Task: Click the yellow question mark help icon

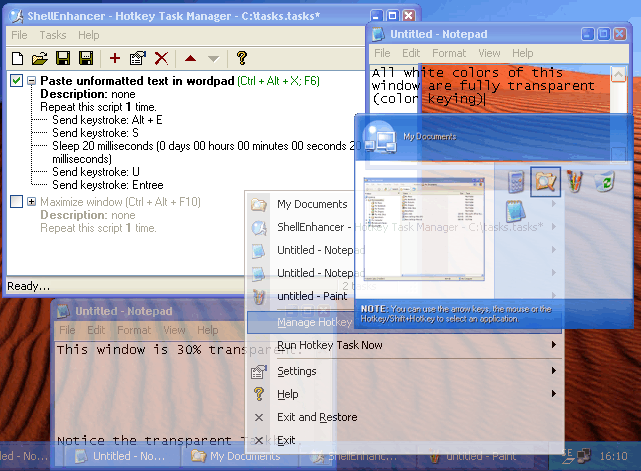Action: coord(242,58)
